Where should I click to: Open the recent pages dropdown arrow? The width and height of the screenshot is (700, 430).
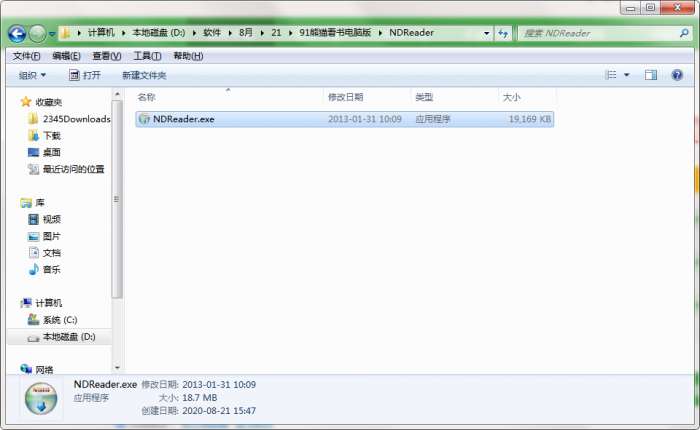pyautogui.click(x=52, y=34)
